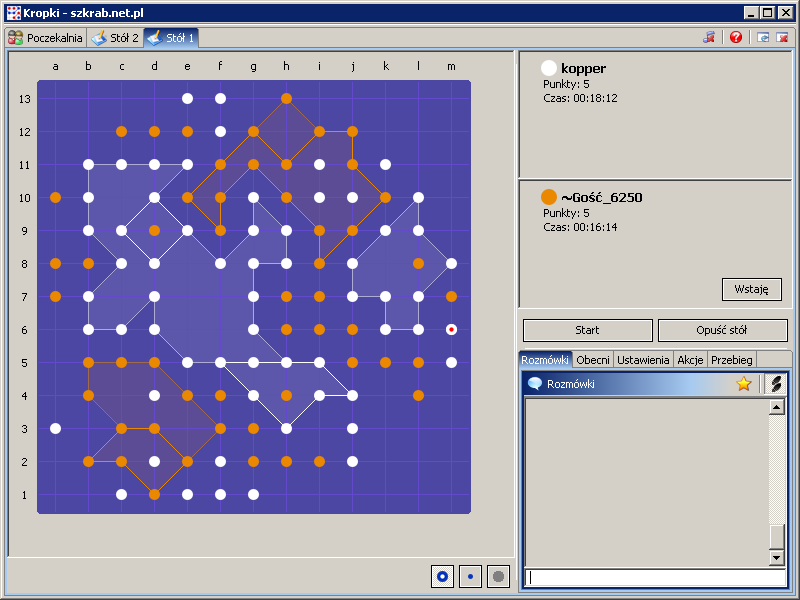Click the chat message input field
The width and height of the screenshot is (800, 600).
point(655,577)
